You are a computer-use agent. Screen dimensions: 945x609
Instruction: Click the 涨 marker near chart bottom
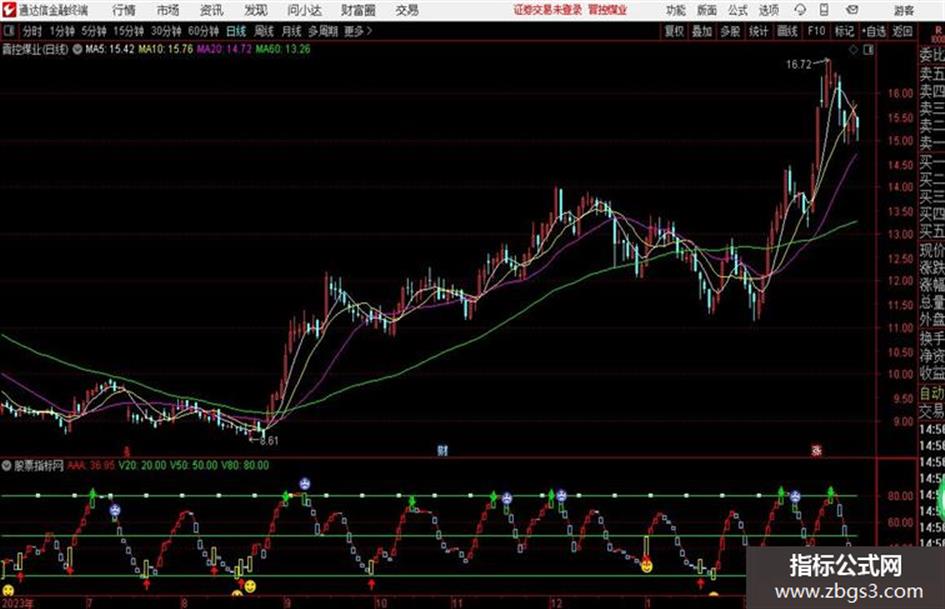coord(817,450)
